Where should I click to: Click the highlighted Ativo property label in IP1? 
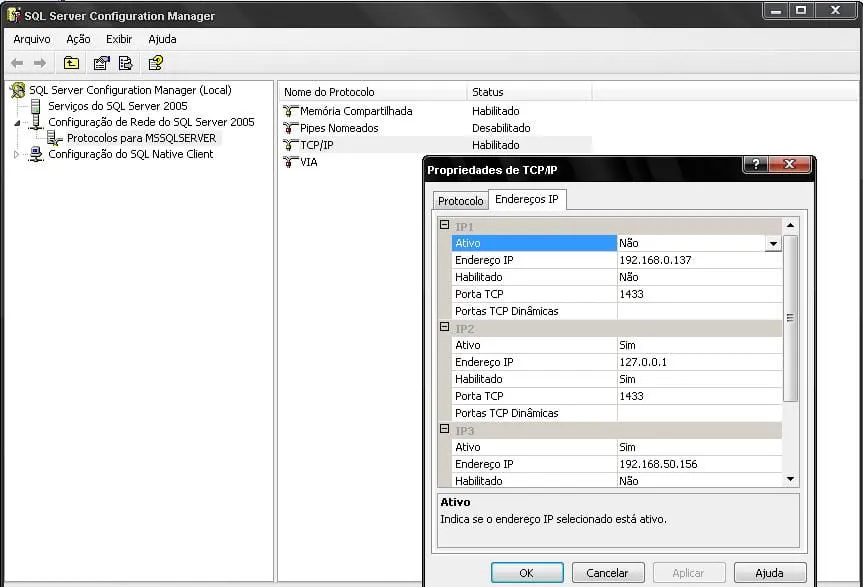[x=534, y=243]
